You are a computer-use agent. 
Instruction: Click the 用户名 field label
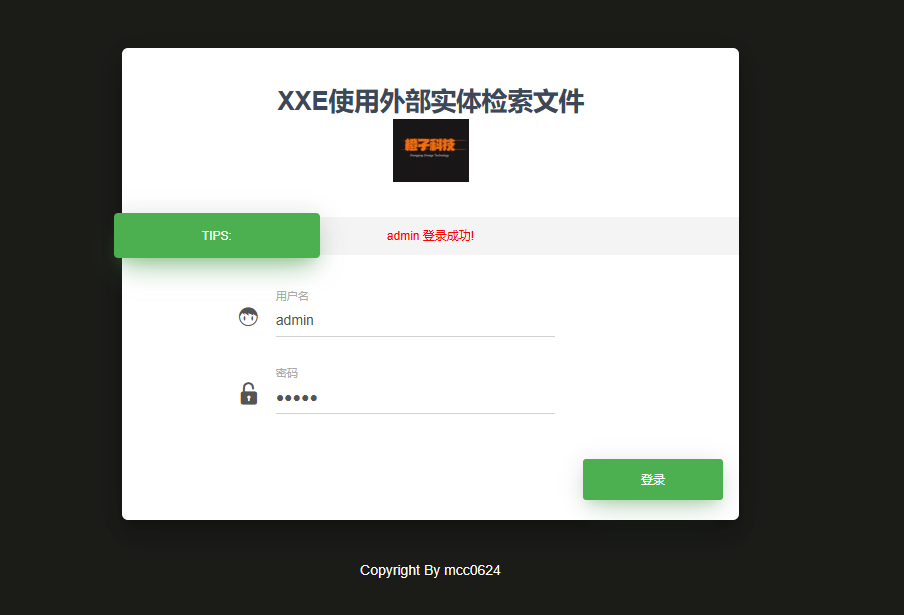(x=292, y=296)
